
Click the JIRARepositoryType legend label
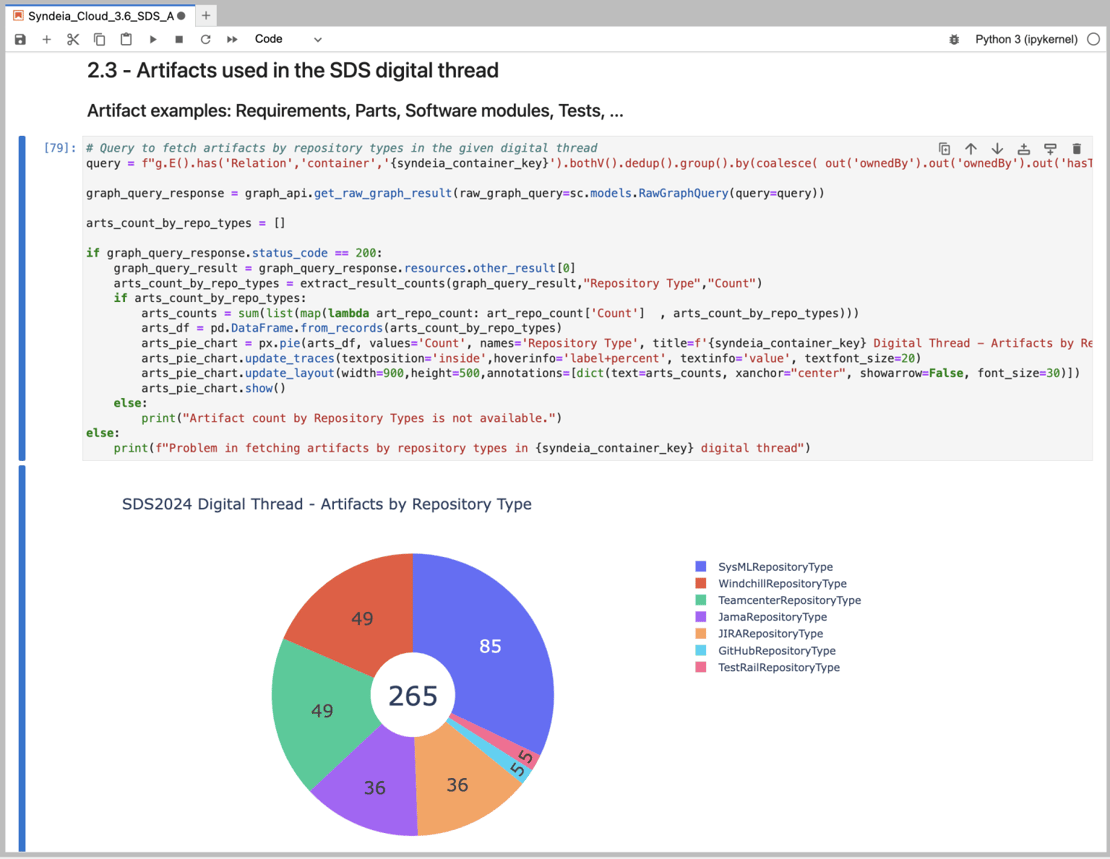[x=770, y=634]
